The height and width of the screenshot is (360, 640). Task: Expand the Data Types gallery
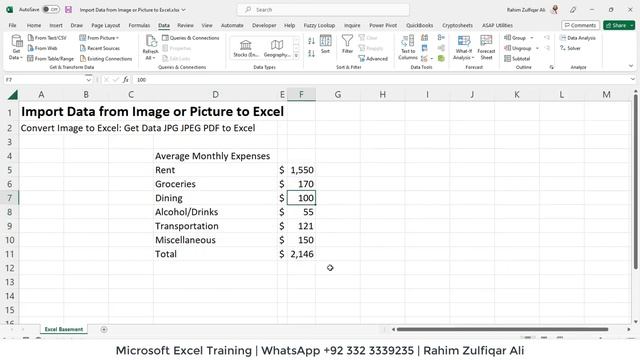[296, 56]
